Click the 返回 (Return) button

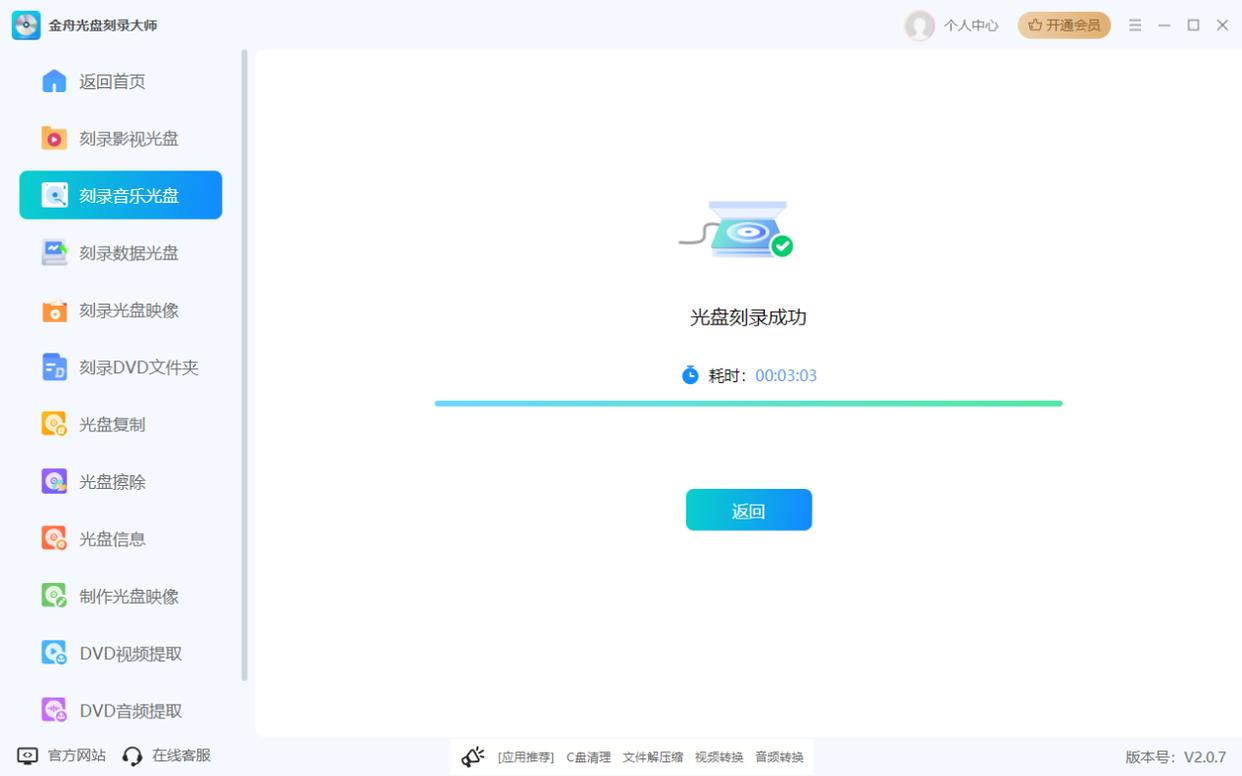(x=748, y=509)
